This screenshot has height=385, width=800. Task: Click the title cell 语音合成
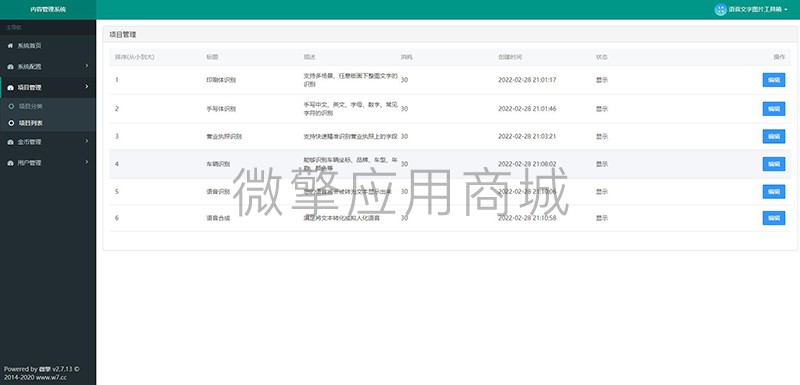coord(218,218)
